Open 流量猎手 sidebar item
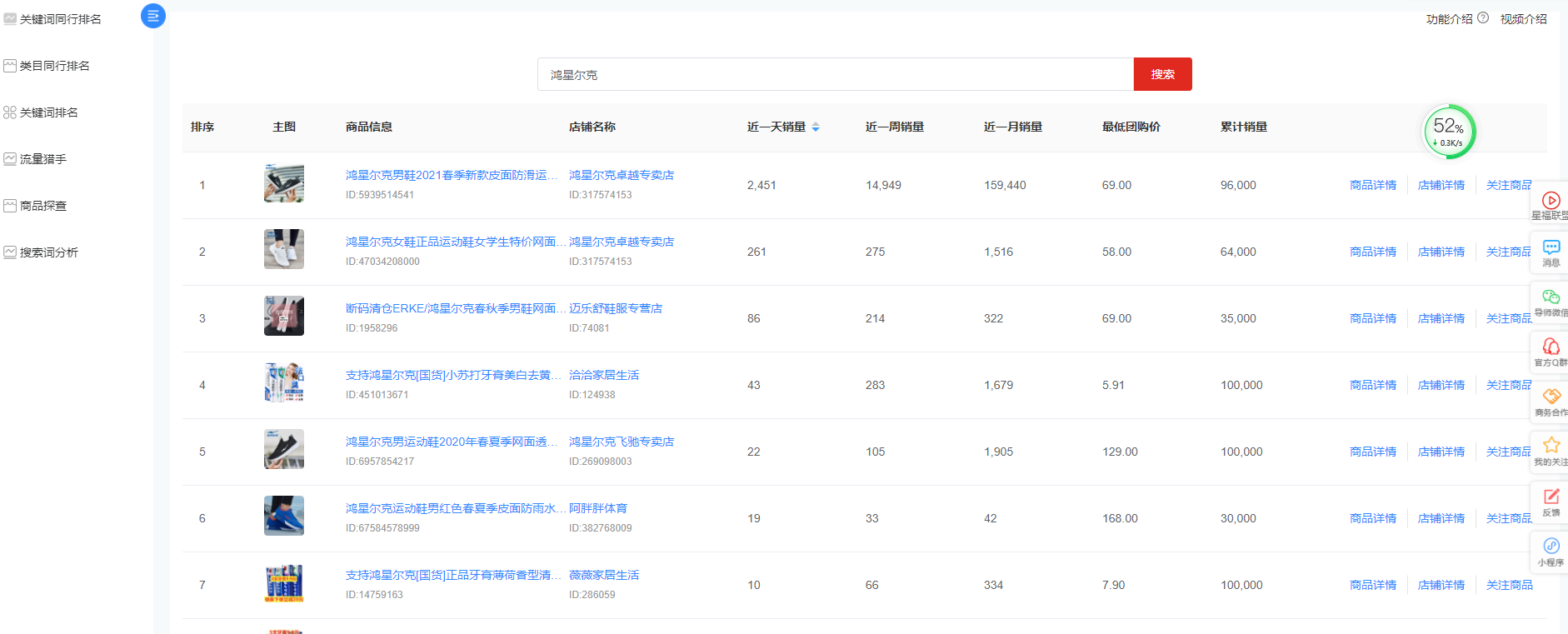The height and width of the screenshot is (634, 1568). click(x=35, y=159)
